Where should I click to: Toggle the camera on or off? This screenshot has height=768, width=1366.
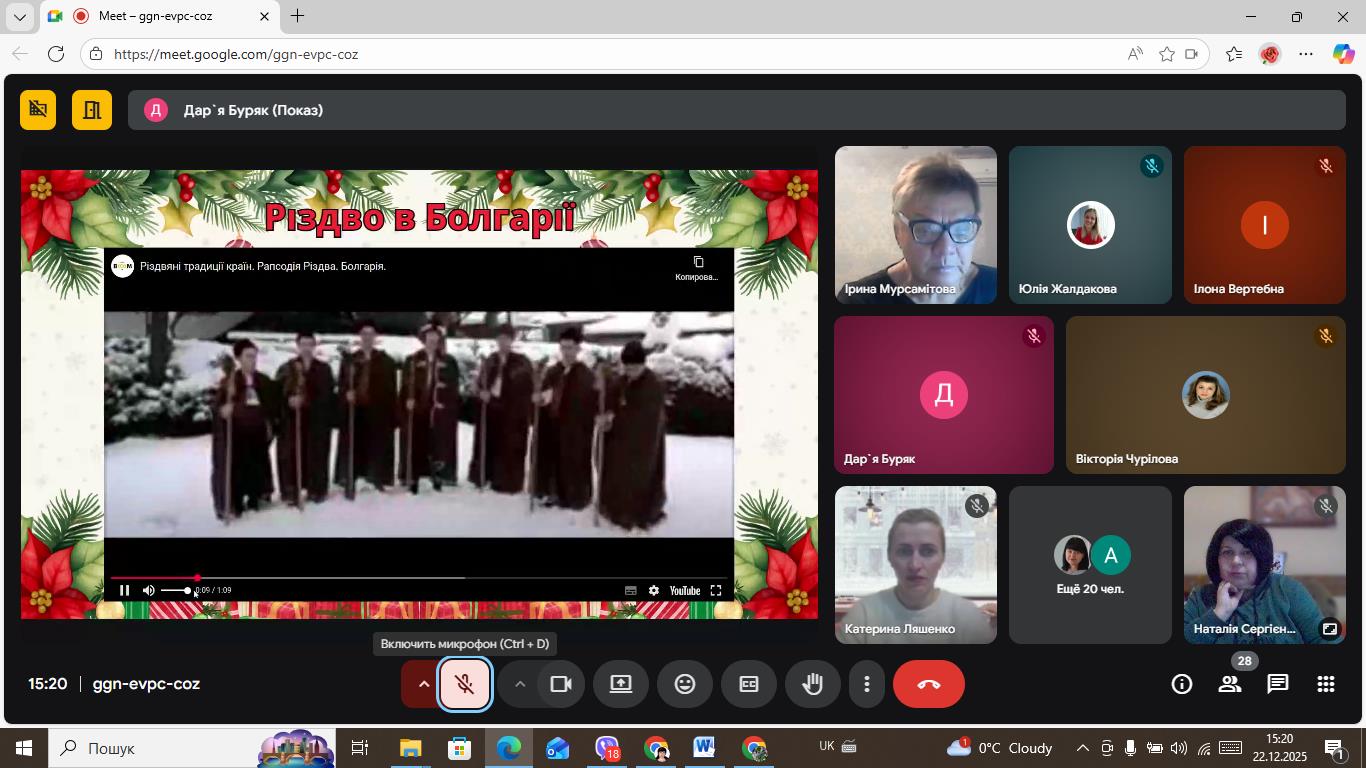[561, 684]
